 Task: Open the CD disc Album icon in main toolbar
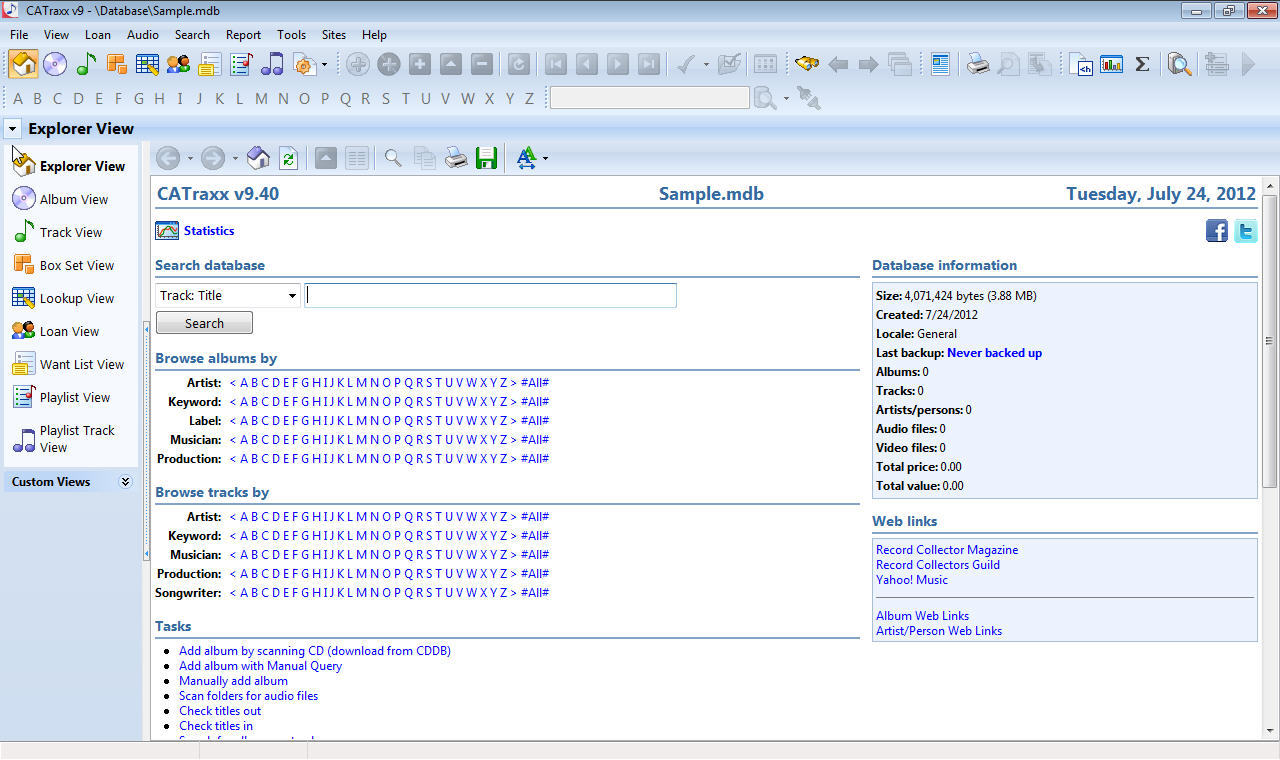[54, 64]
